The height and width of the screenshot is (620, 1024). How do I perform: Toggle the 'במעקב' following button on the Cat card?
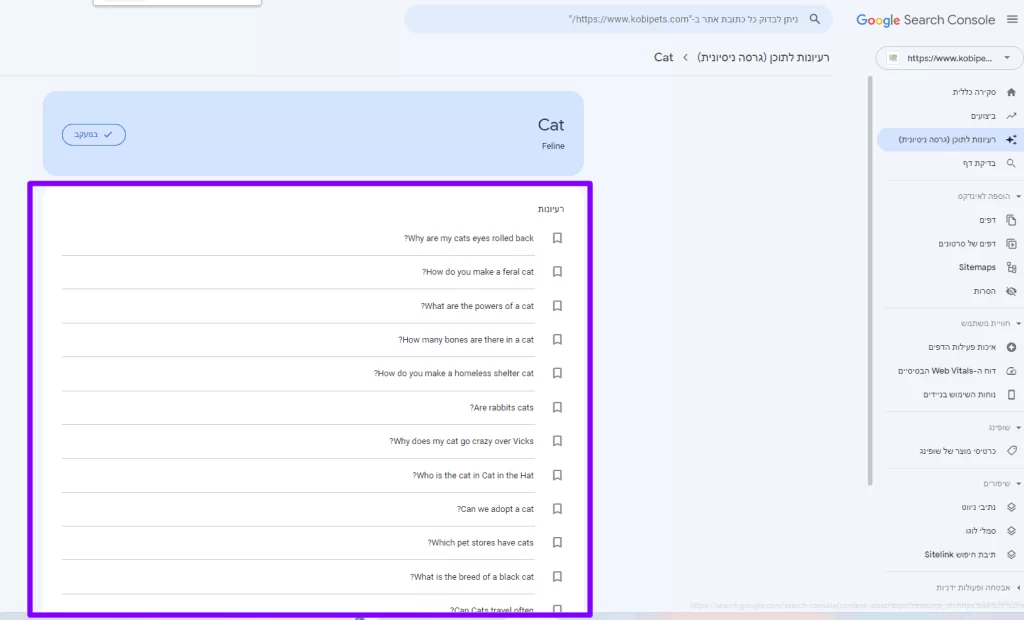coord(94,134)
